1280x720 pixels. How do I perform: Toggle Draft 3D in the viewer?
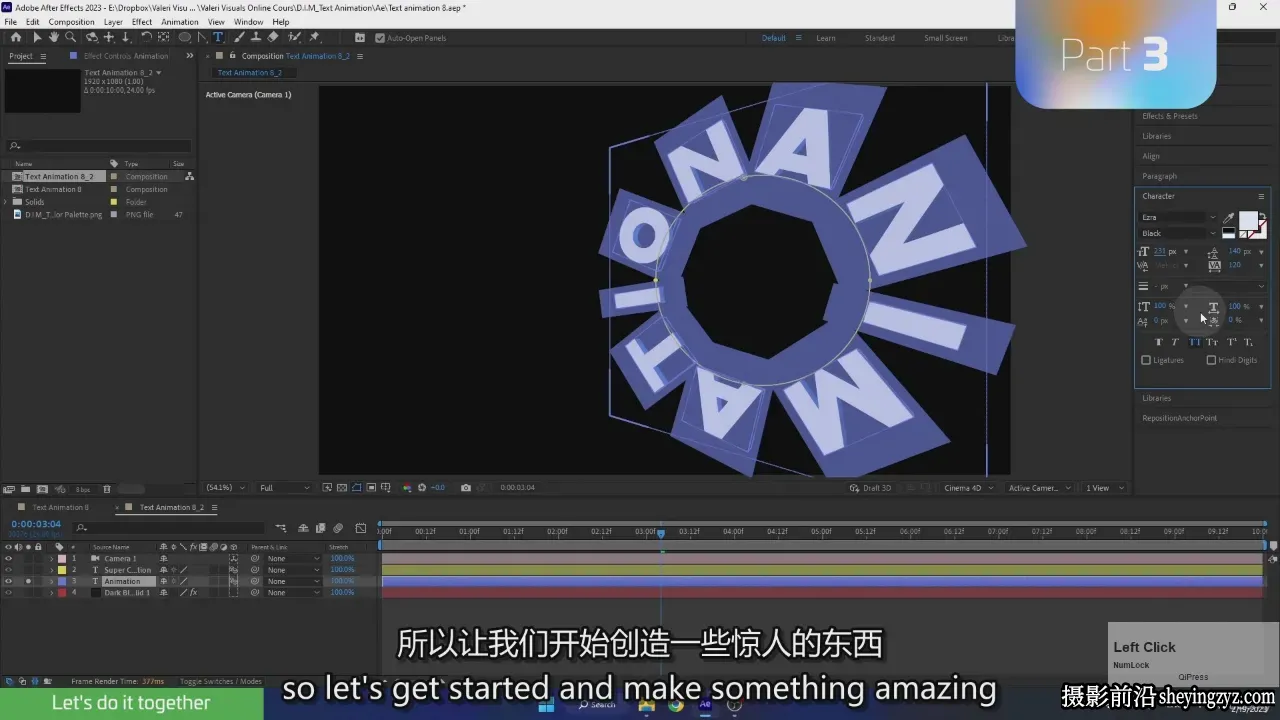tap(870, 488)
